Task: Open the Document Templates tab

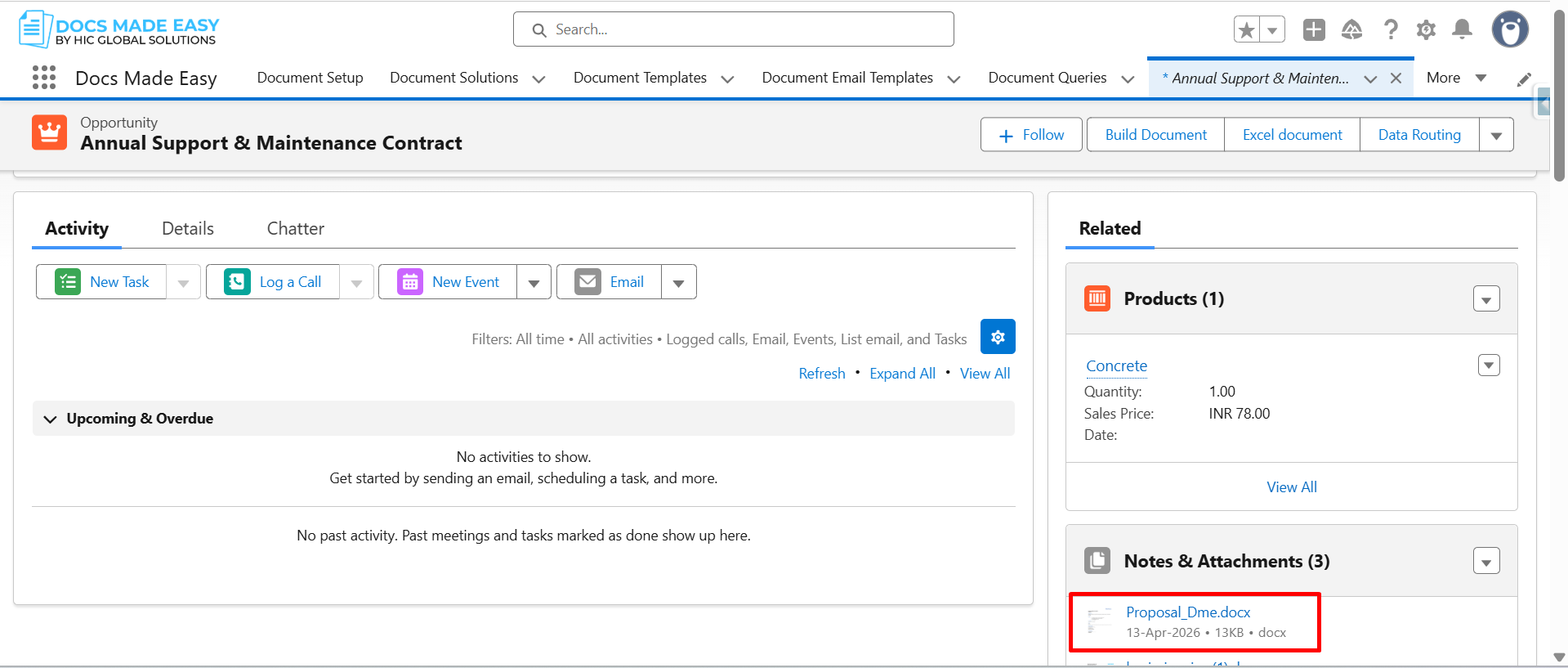Action: pos(640,78)
